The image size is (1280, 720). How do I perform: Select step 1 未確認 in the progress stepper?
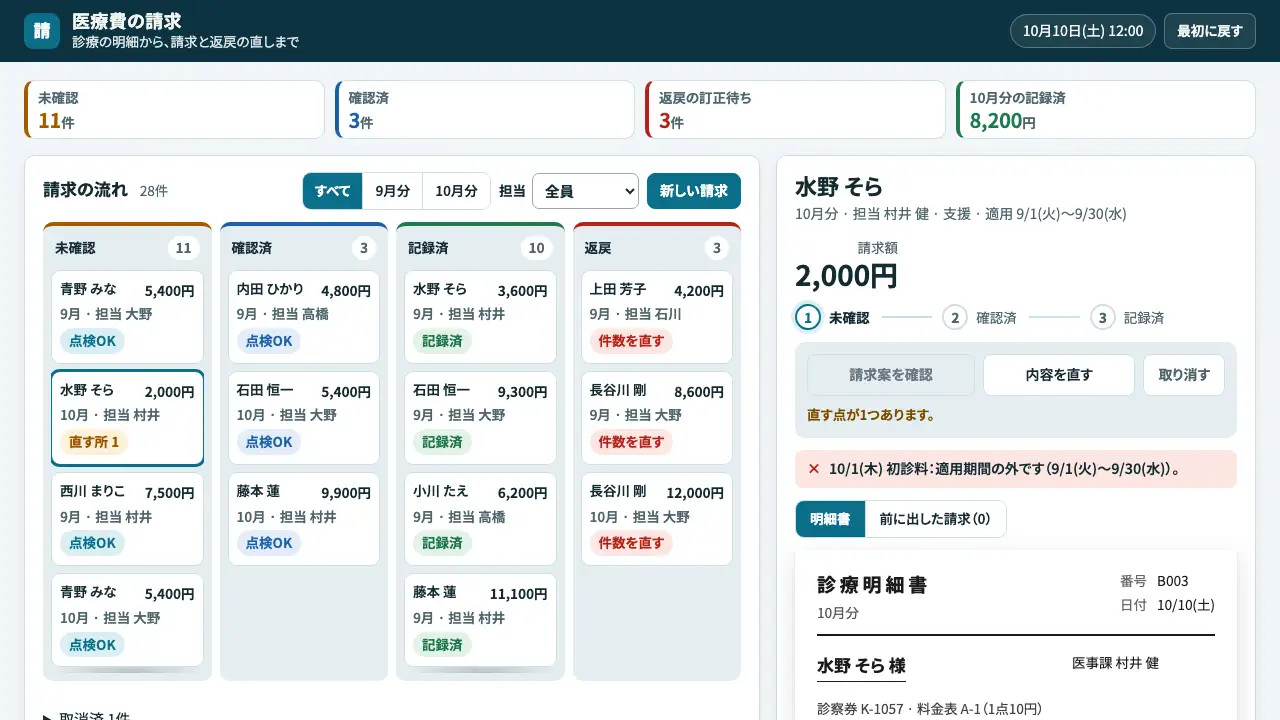pos(832,318)
